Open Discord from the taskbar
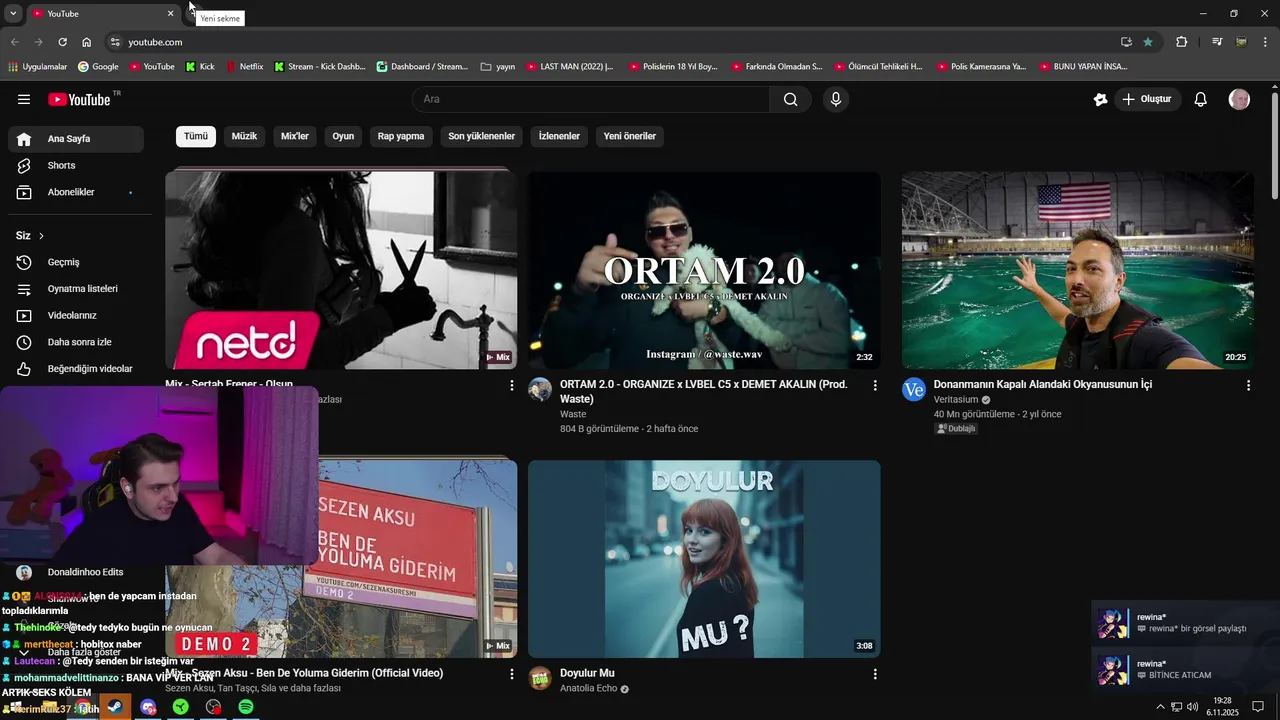The height and width of the screenshot is (720, 1280). click(x=149, y=707)
